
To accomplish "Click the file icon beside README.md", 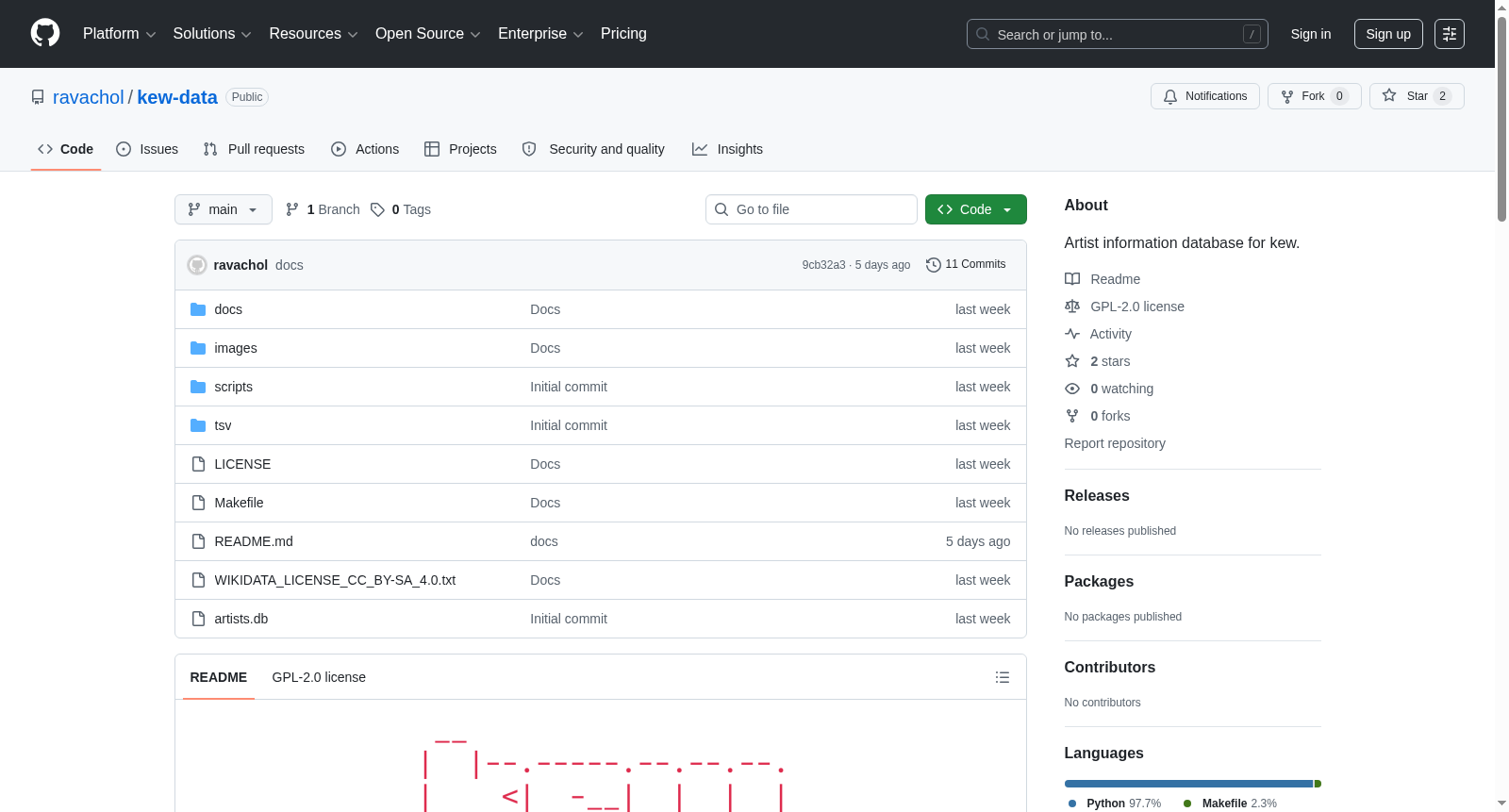I will (198, 541).
